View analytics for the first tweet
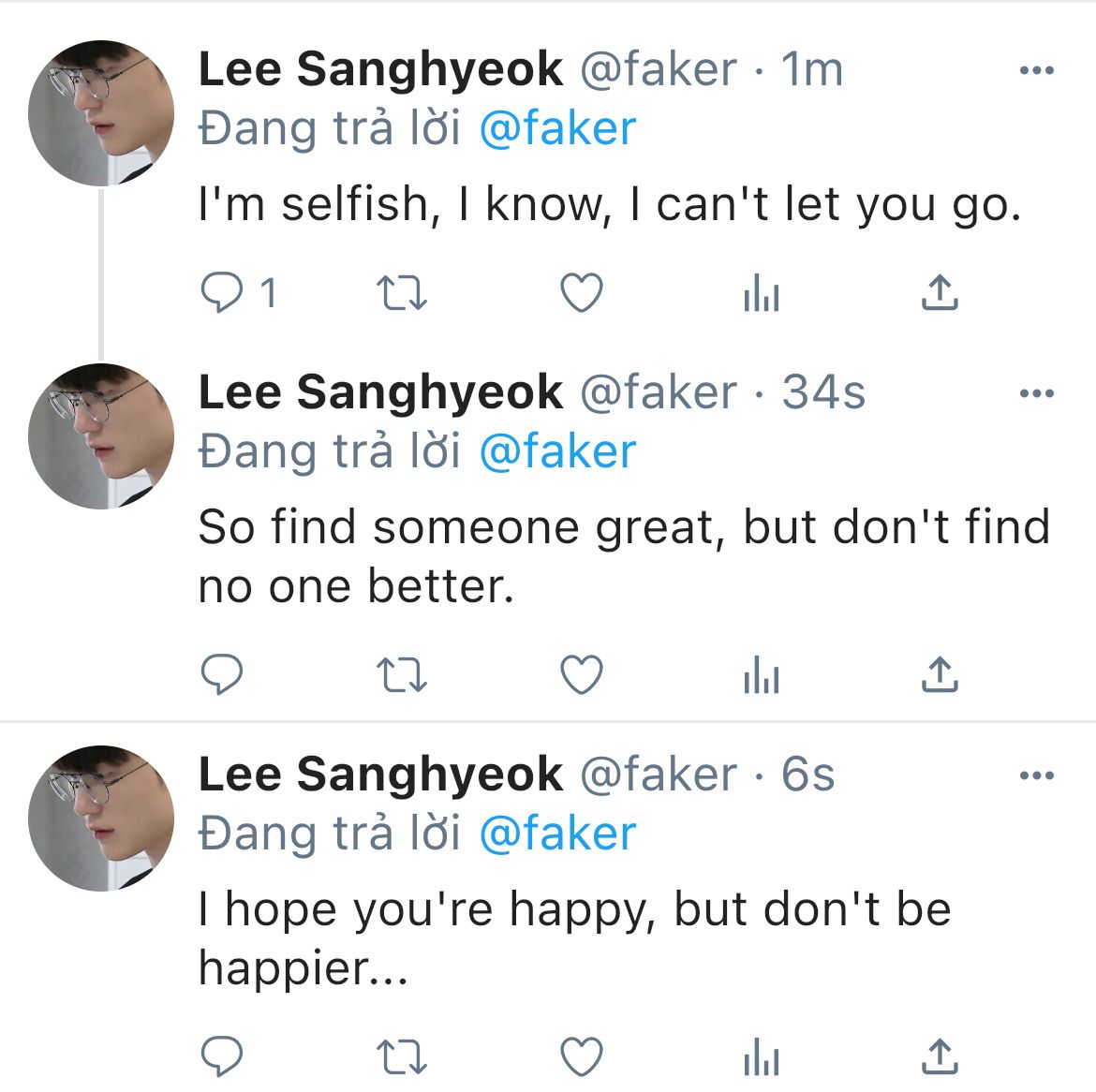This screenshot has width=1096, height=1092. [762, 292]
